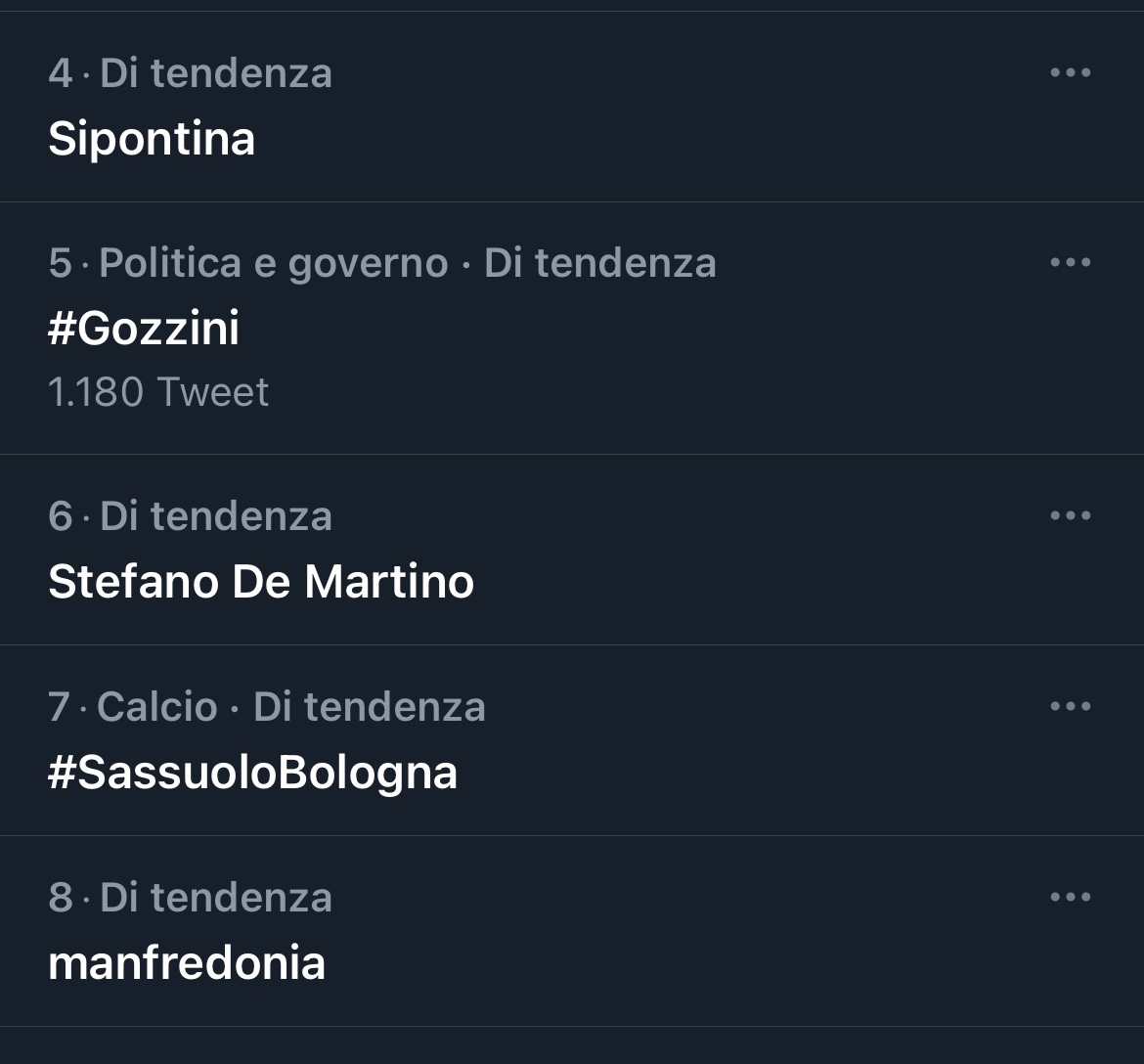Click rank number 5 above #Gozzini
The width and height of the screenshot is (1144, 1064).
tap(60, 262)
